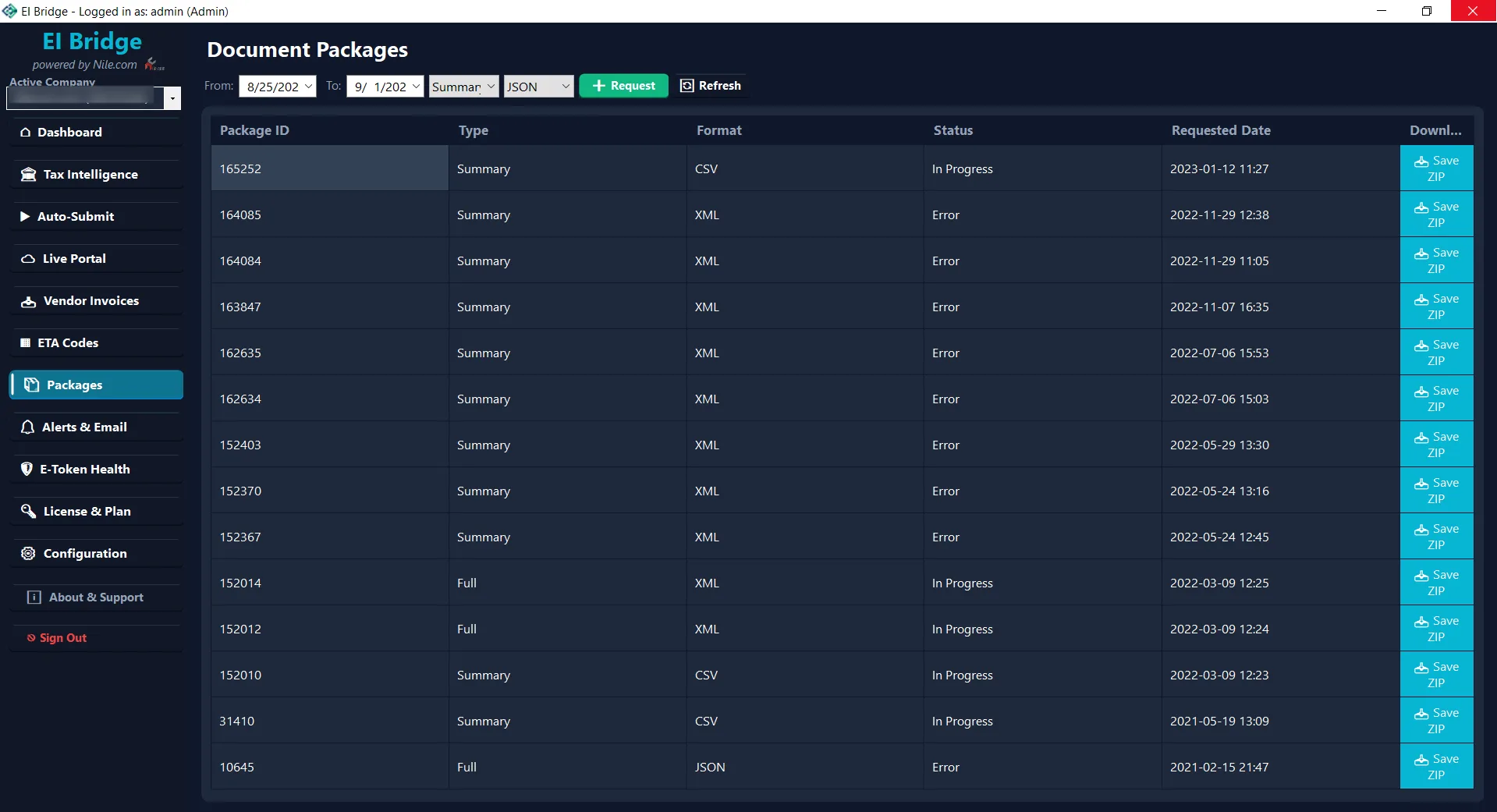This screenshot has height=812, width=1497.
Task: Click the Configuration gear icon
Action: [28, 554]
